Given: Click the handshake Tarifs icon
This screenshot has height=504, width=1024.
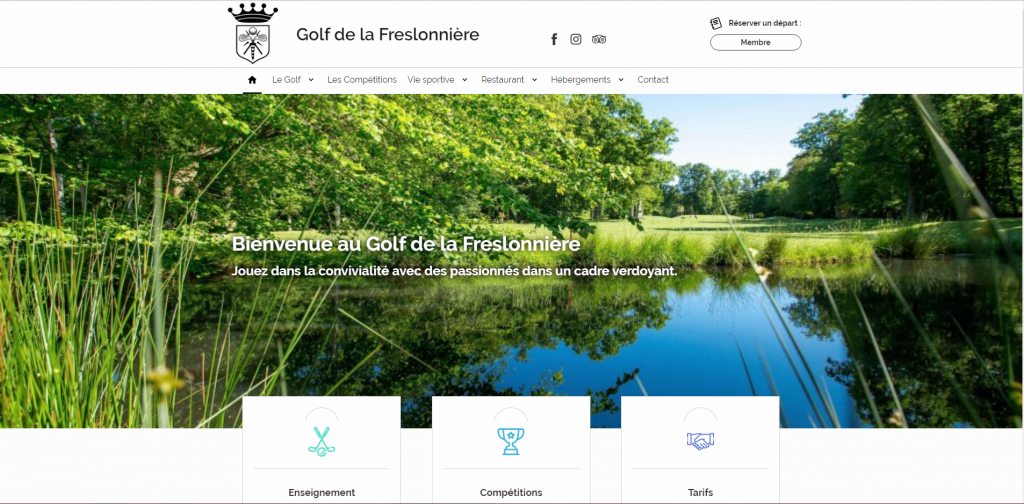Looking at the screenshot, I should 700,441.
